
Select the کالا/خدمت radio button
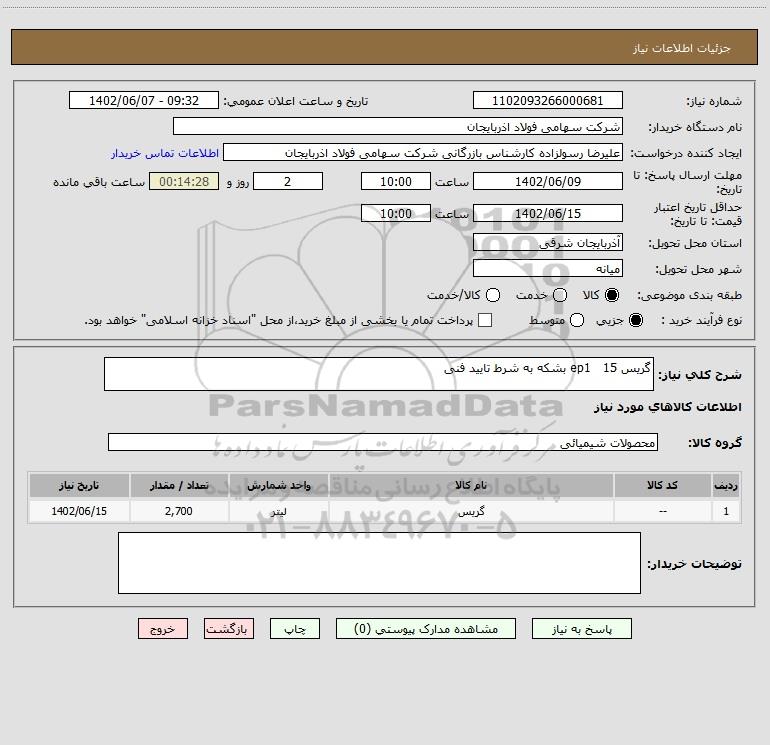(493, 295)
